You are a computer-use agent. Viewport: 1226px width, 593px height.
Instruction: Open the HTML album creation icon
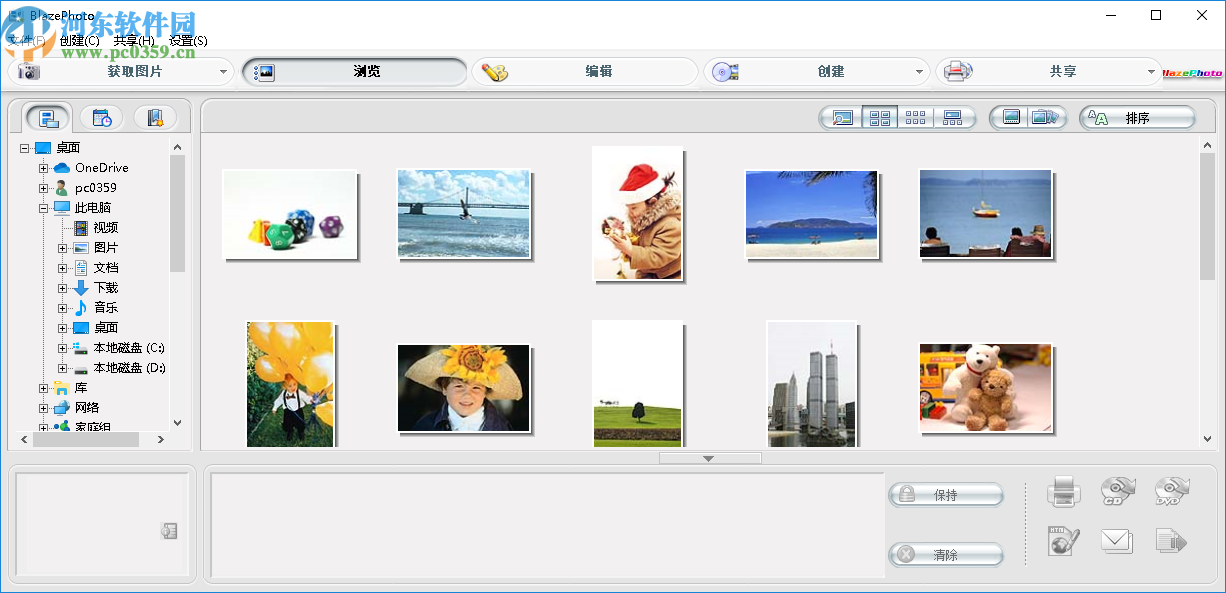pyautogui.click(x=1063, y=542)
